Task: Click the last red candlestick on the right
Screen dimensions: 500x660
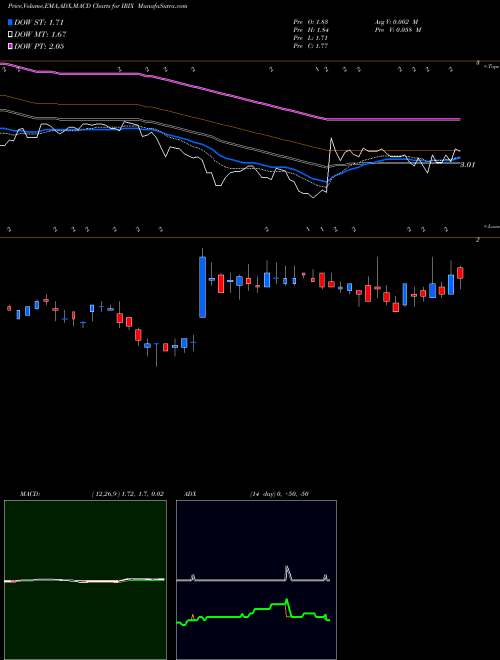Action: pyautogui.click(x=460, y=273)
